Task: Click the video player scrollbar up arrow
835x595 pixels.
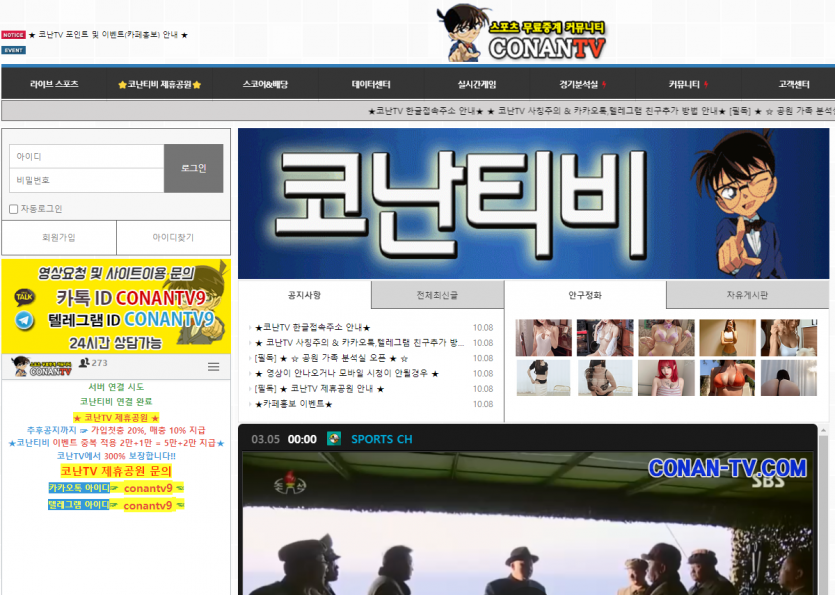Action: pos(823,430)
